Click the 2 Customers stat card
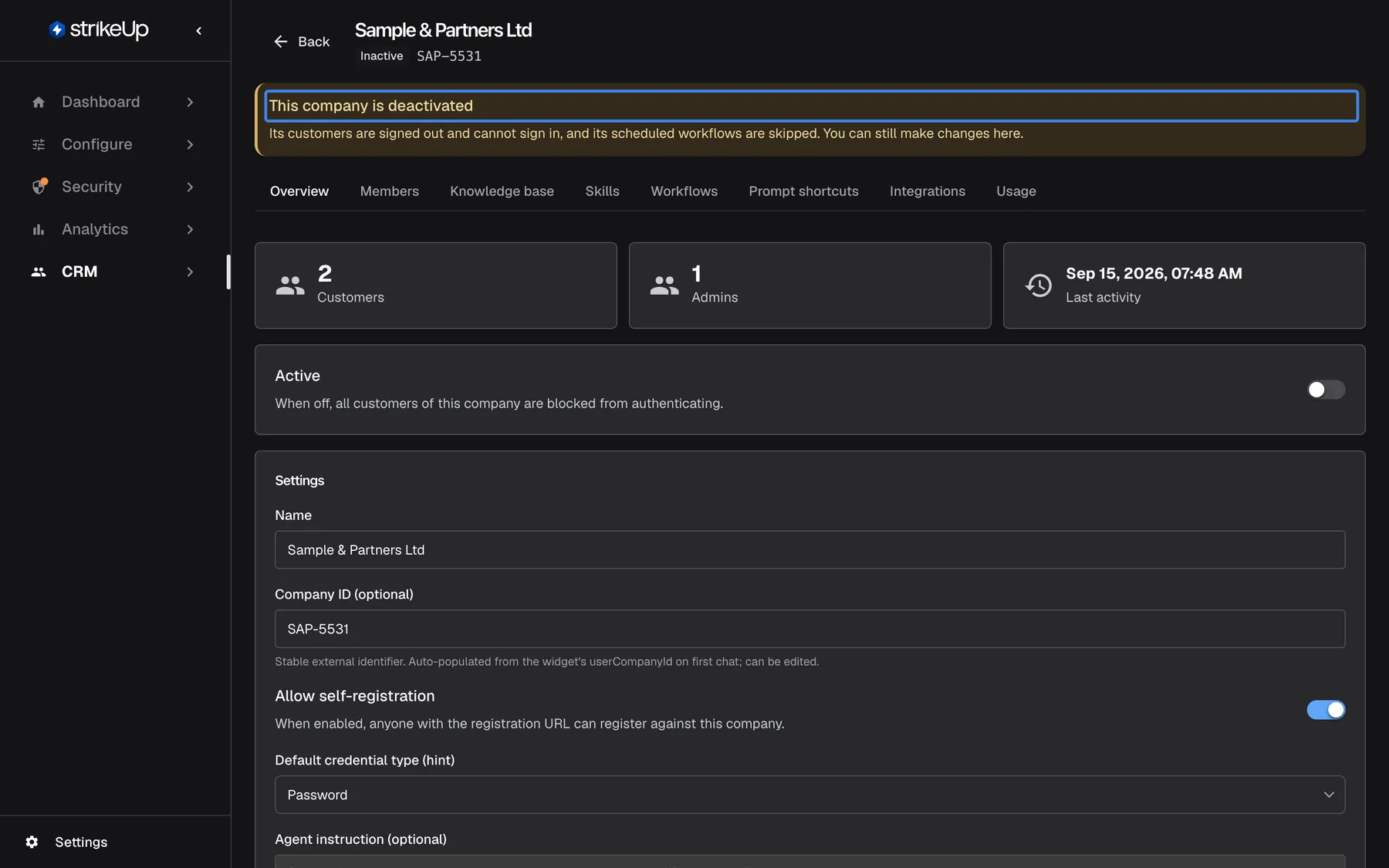Screen dimensions: 1389x868 click(x=436, y=285)
